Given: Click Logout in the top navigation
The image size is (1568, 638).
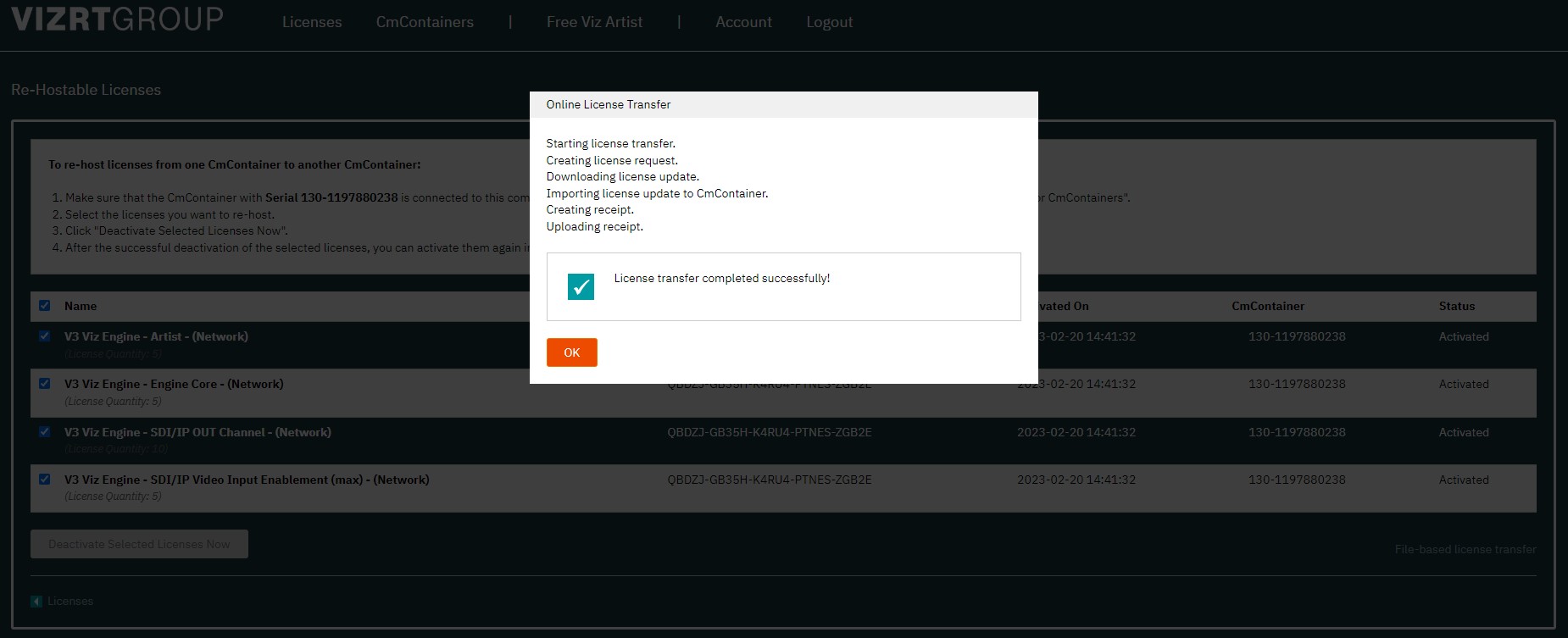Looking at the screenshot, I should 829,22.
